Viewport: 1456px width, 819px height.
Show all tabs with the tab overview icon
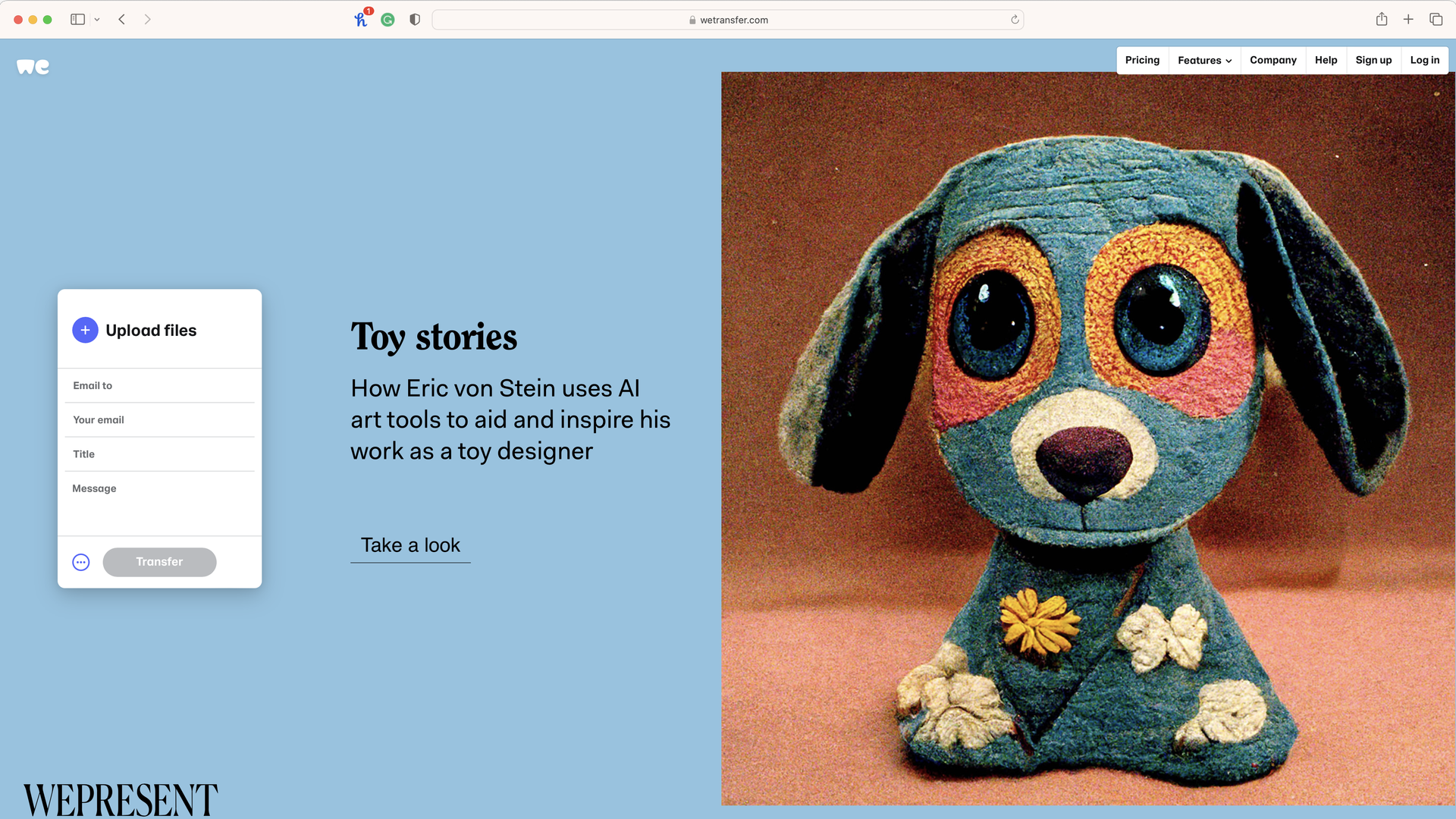pyautogui.click(x=1436, y=19)
